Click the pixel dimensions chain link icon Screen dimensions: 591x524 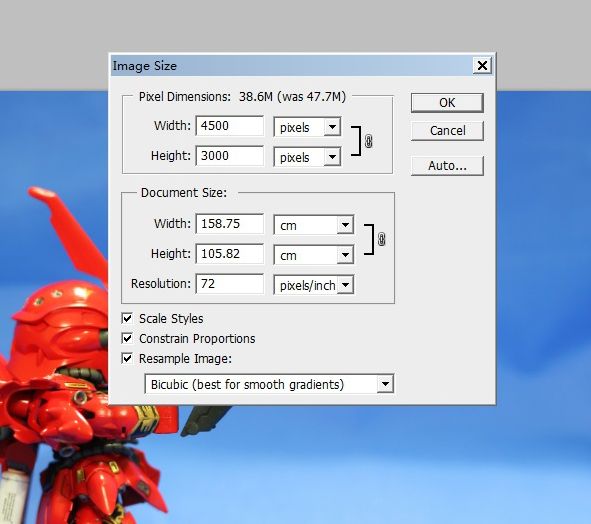pyautogui.click(x=369, y=141)
